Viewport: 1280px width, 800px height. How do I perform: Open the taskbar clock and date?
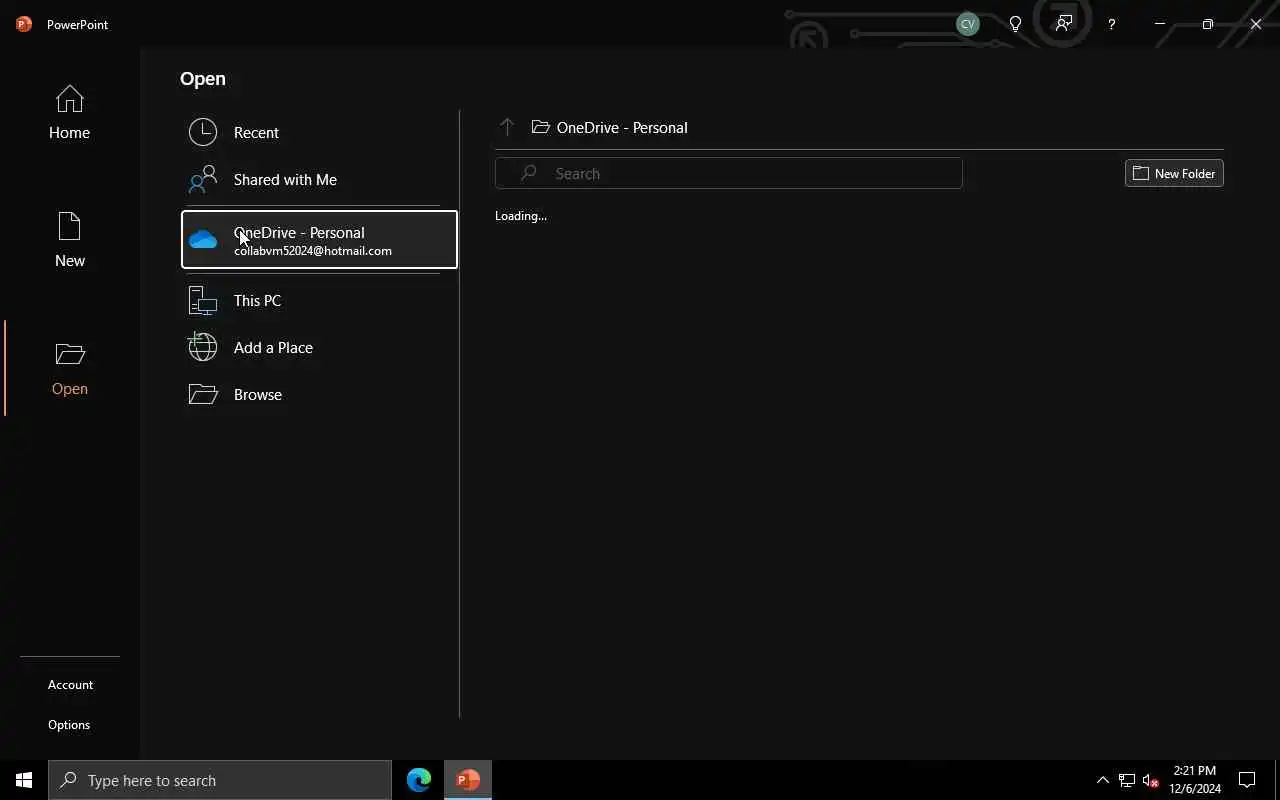(1195, 780)
